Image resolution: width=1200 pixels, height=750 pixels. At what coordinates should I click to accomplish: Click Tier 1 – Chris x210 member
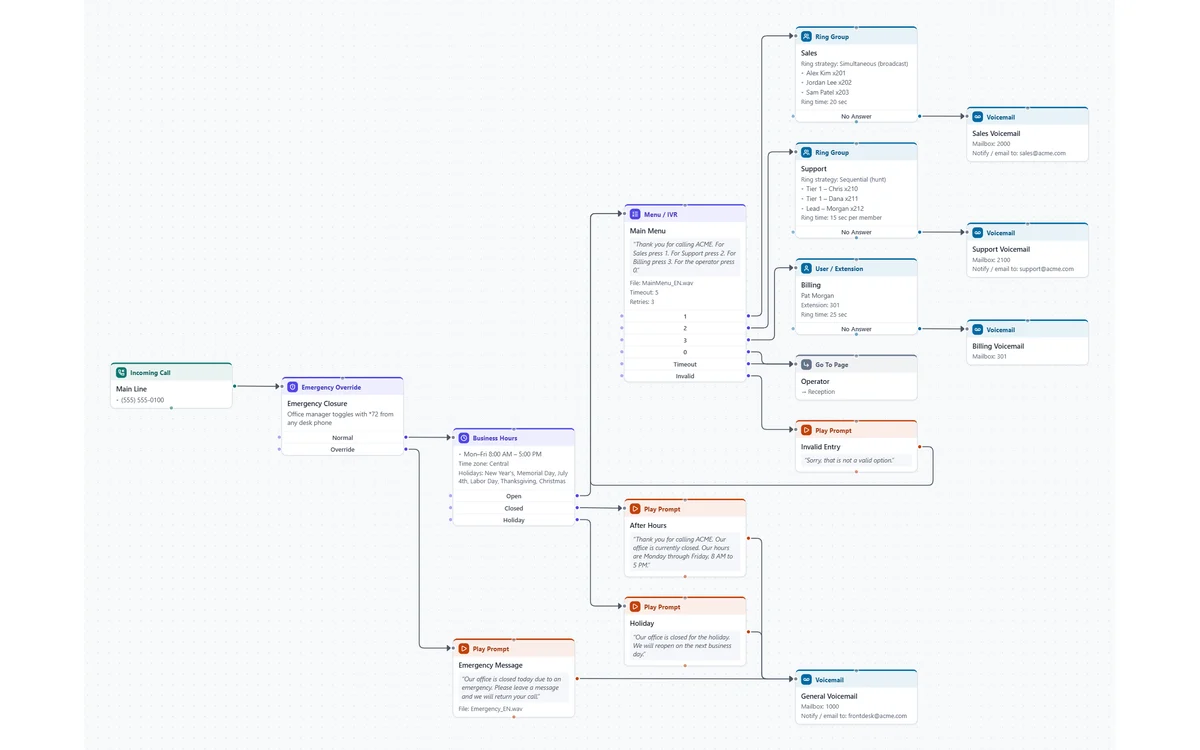[832, 189]
